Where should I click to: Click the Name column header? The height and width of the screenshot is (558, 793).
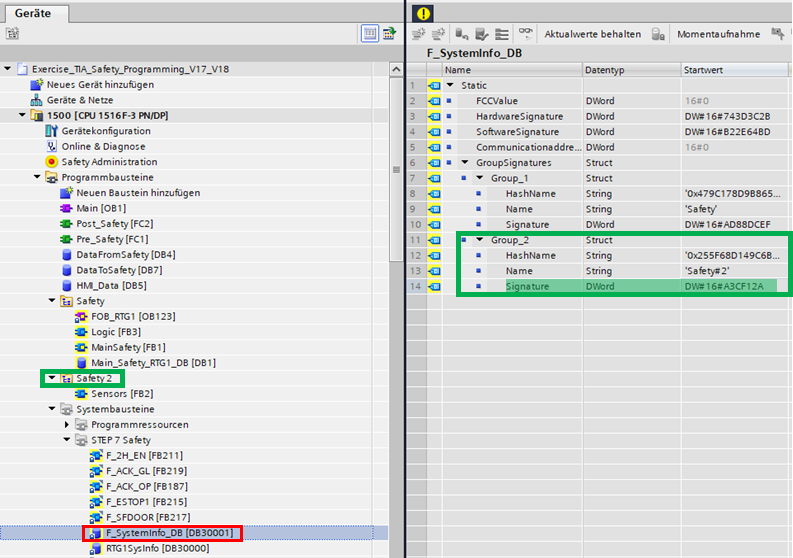[512, 70]
